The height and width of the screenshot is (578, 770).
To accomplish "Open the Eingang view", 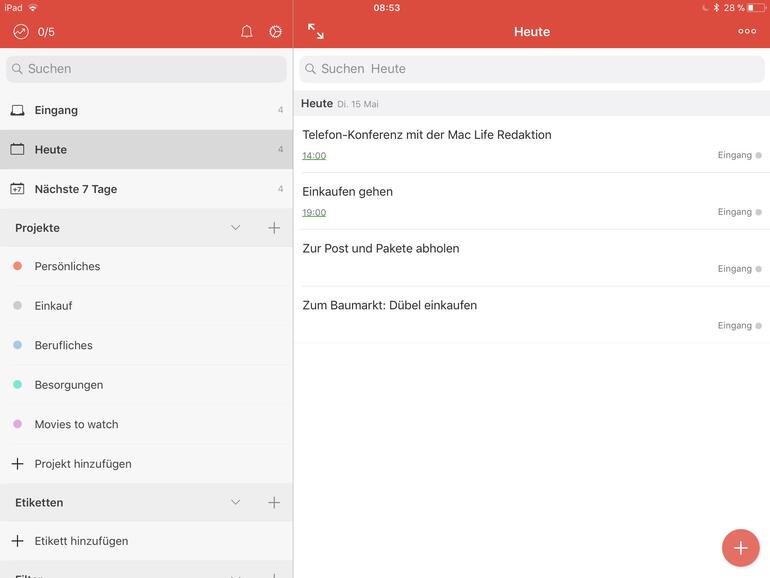I will point(146,110).
